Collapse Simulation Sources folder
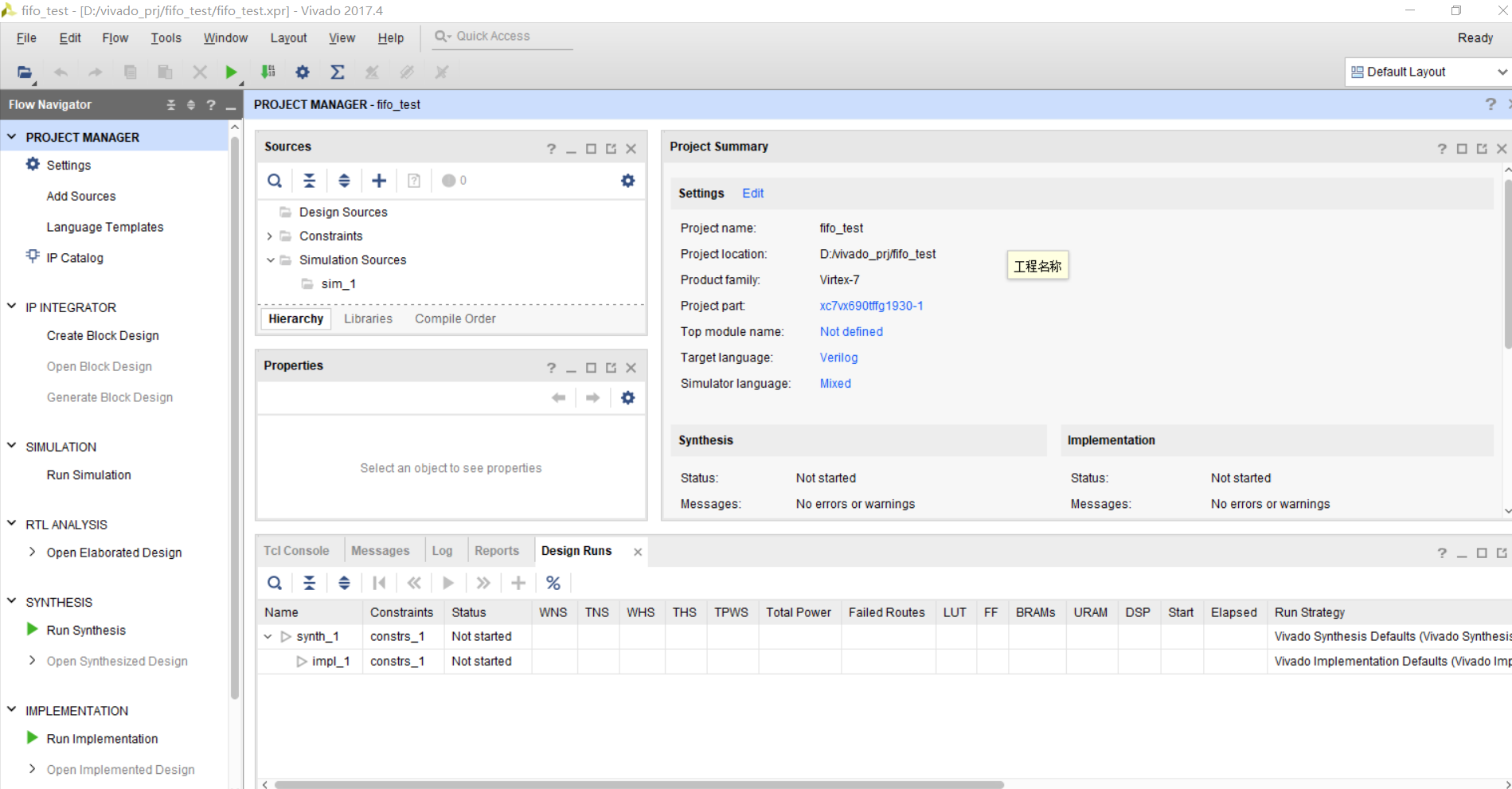Viewport: 1512px width, 789px height. 270,260
